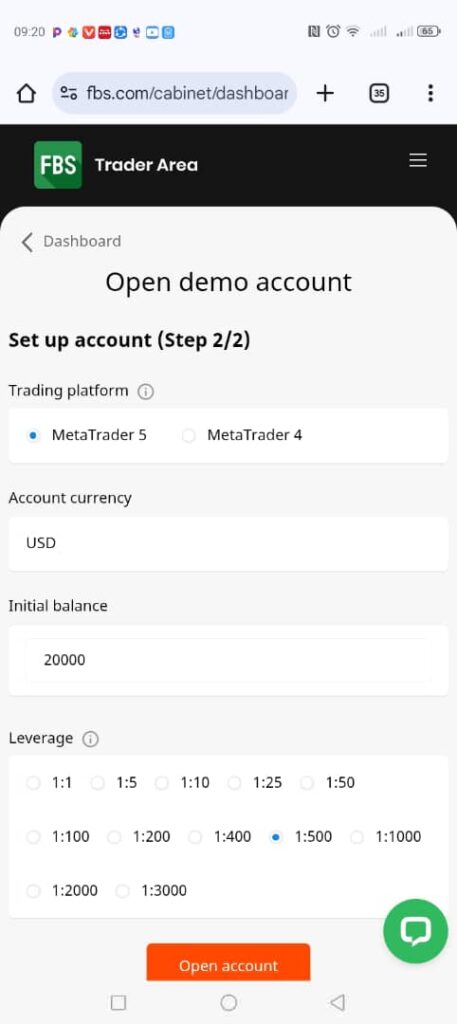Click the Leverage info icon
This screenshot has width=457, height=1024.
pos(90,739)
